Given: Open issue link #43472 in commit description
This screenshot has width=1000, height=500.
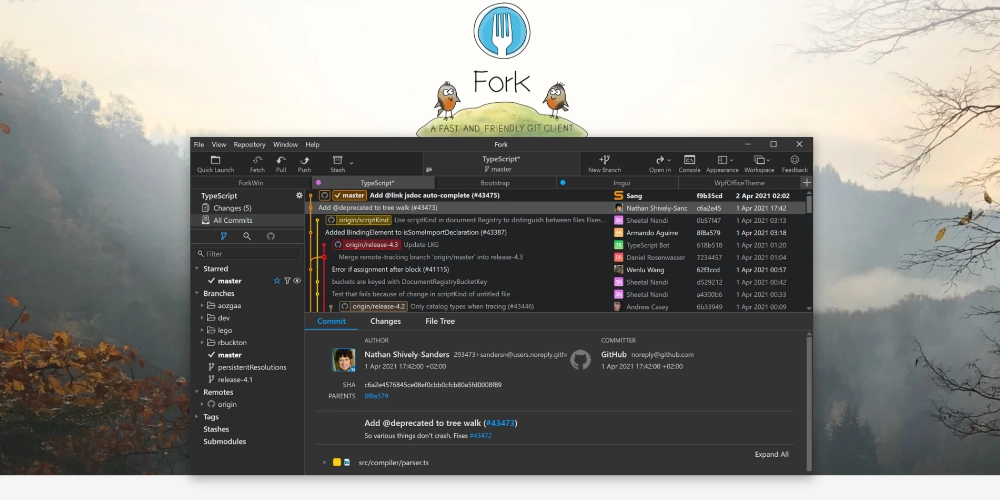Looking at the screenshot, I should pos(480,436).
